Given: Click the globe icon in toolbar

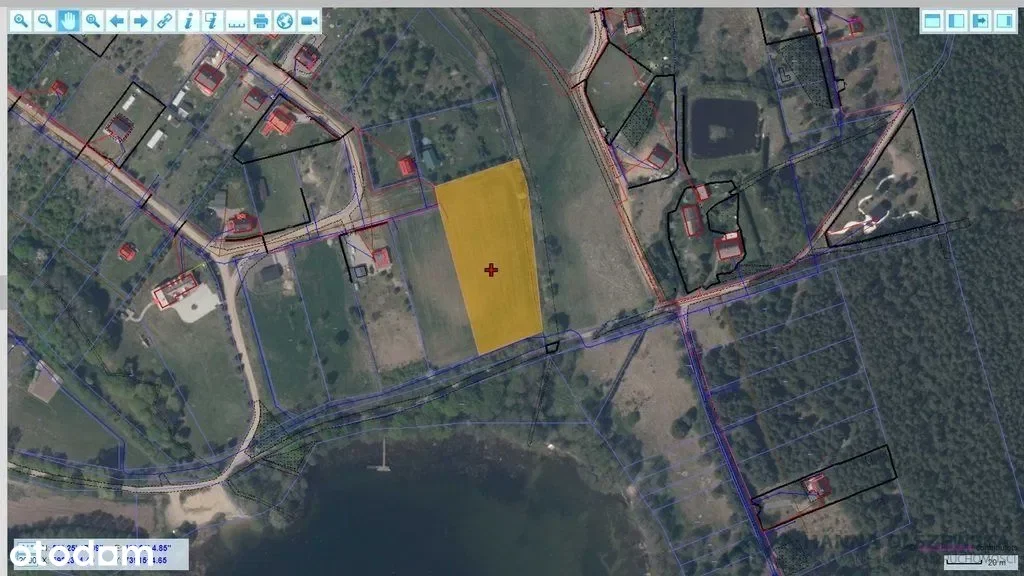Looking at the screenshot, I should (285, 20).
